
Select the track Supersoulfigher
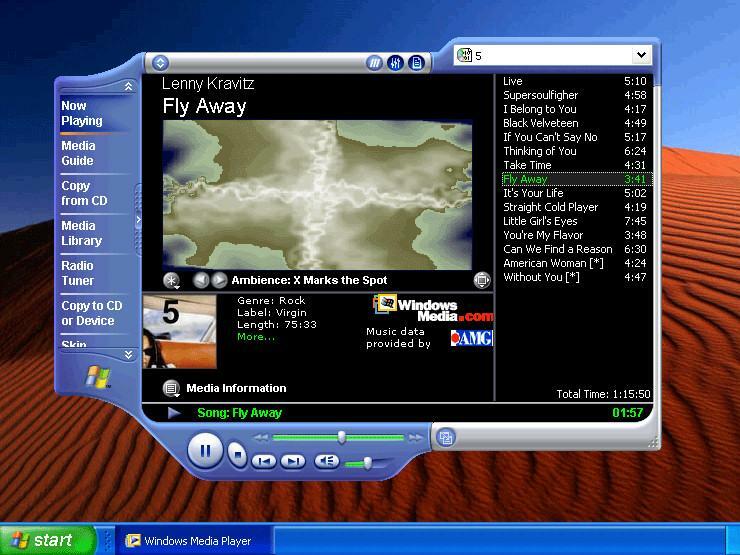pos(575,95)
